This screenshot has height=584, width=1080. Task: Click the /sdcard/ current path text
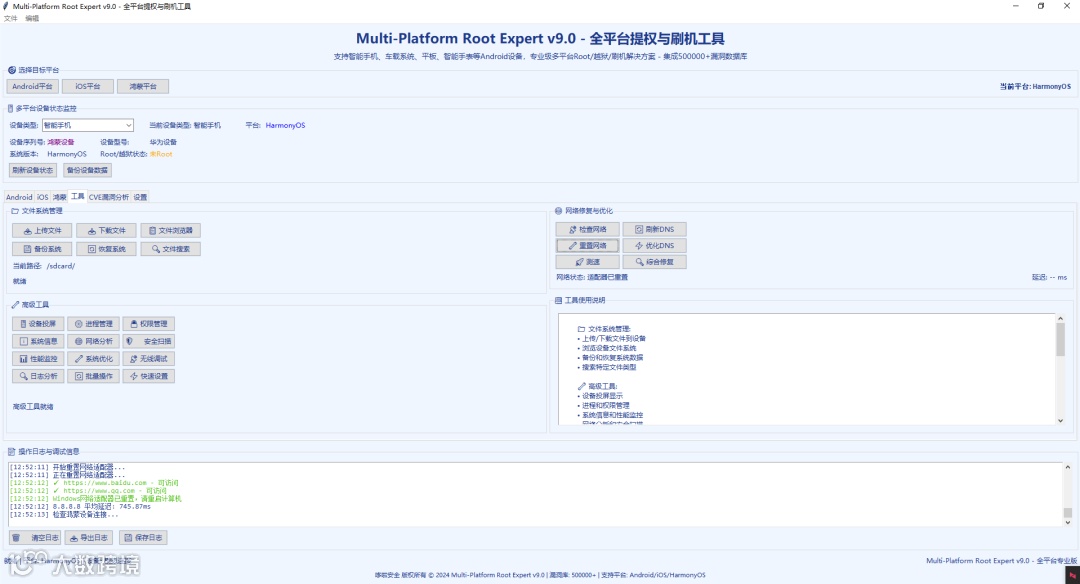coord(61,266)
